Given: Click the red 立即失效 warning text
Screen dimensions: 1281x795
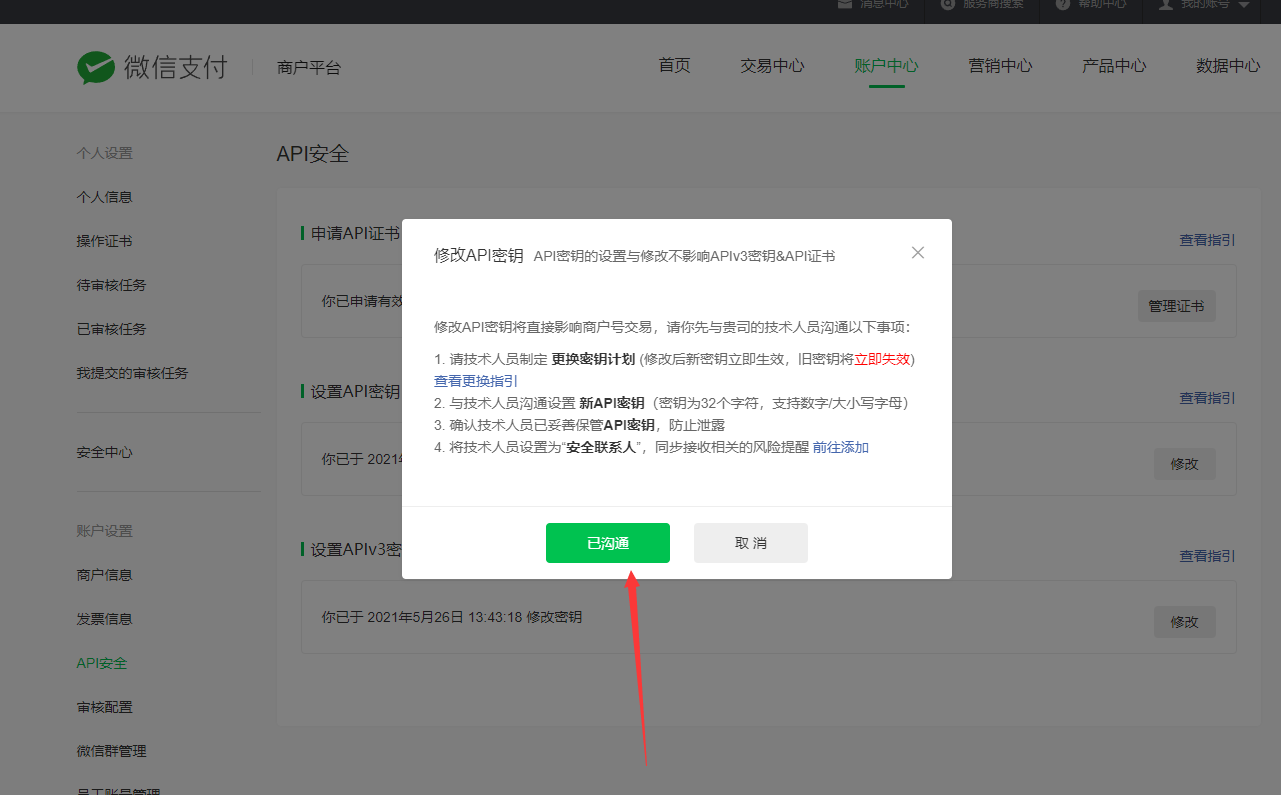Looking at the screenshot, I should pos(882,359).
